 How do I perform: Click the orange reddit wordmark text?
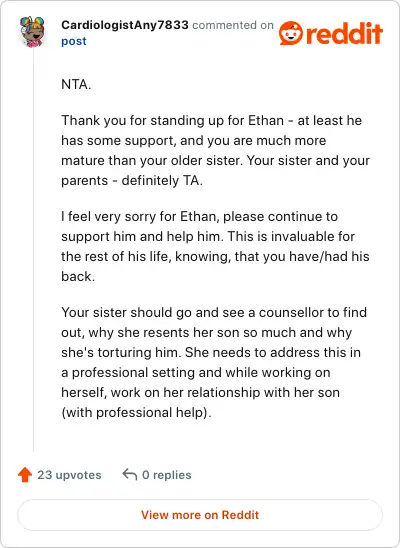coord(345,34)
